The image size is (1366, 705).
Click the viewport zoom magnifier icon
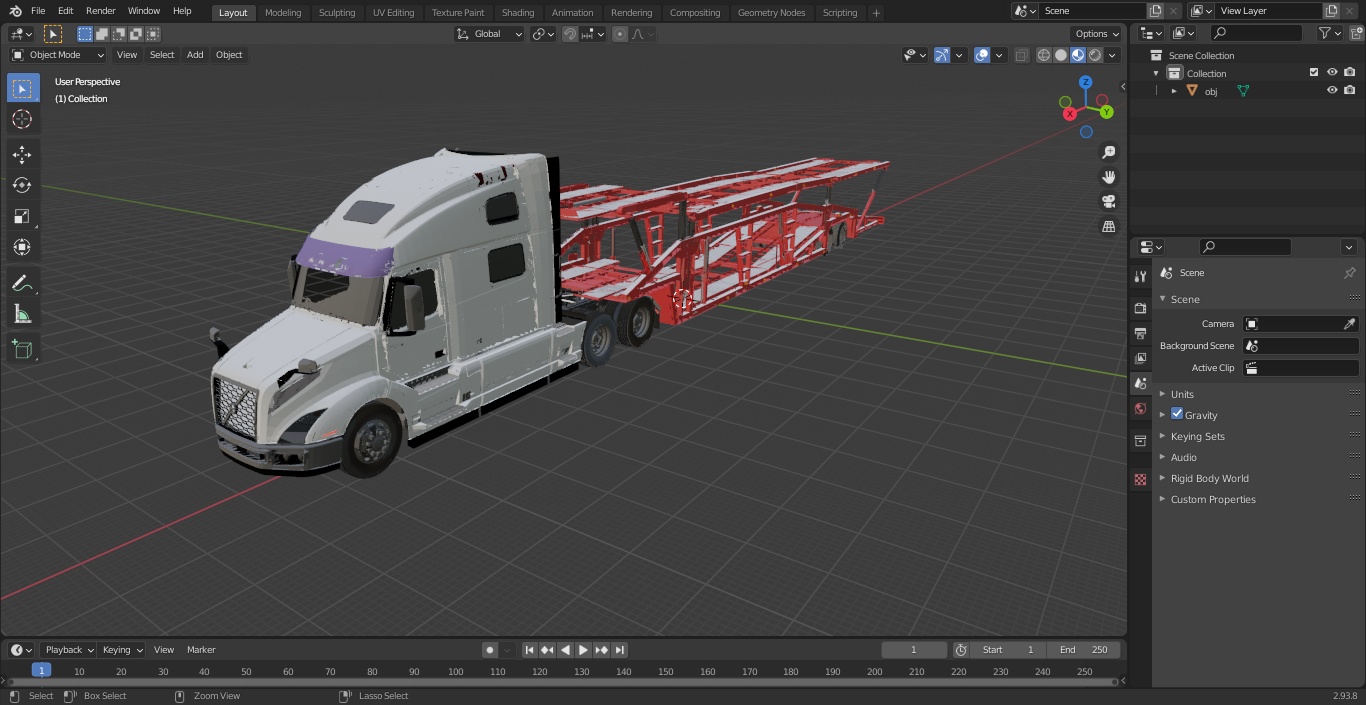tap(1109, 152)
